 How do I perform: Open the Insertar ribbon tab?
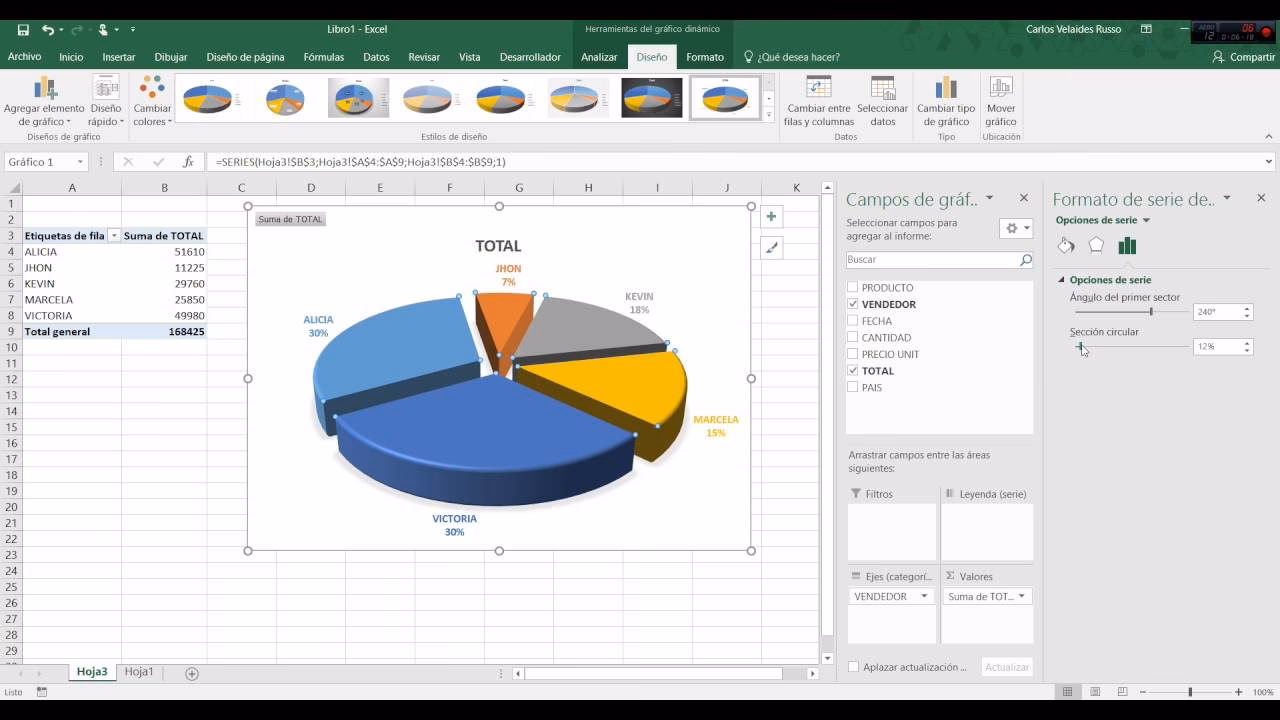[118, 57]
